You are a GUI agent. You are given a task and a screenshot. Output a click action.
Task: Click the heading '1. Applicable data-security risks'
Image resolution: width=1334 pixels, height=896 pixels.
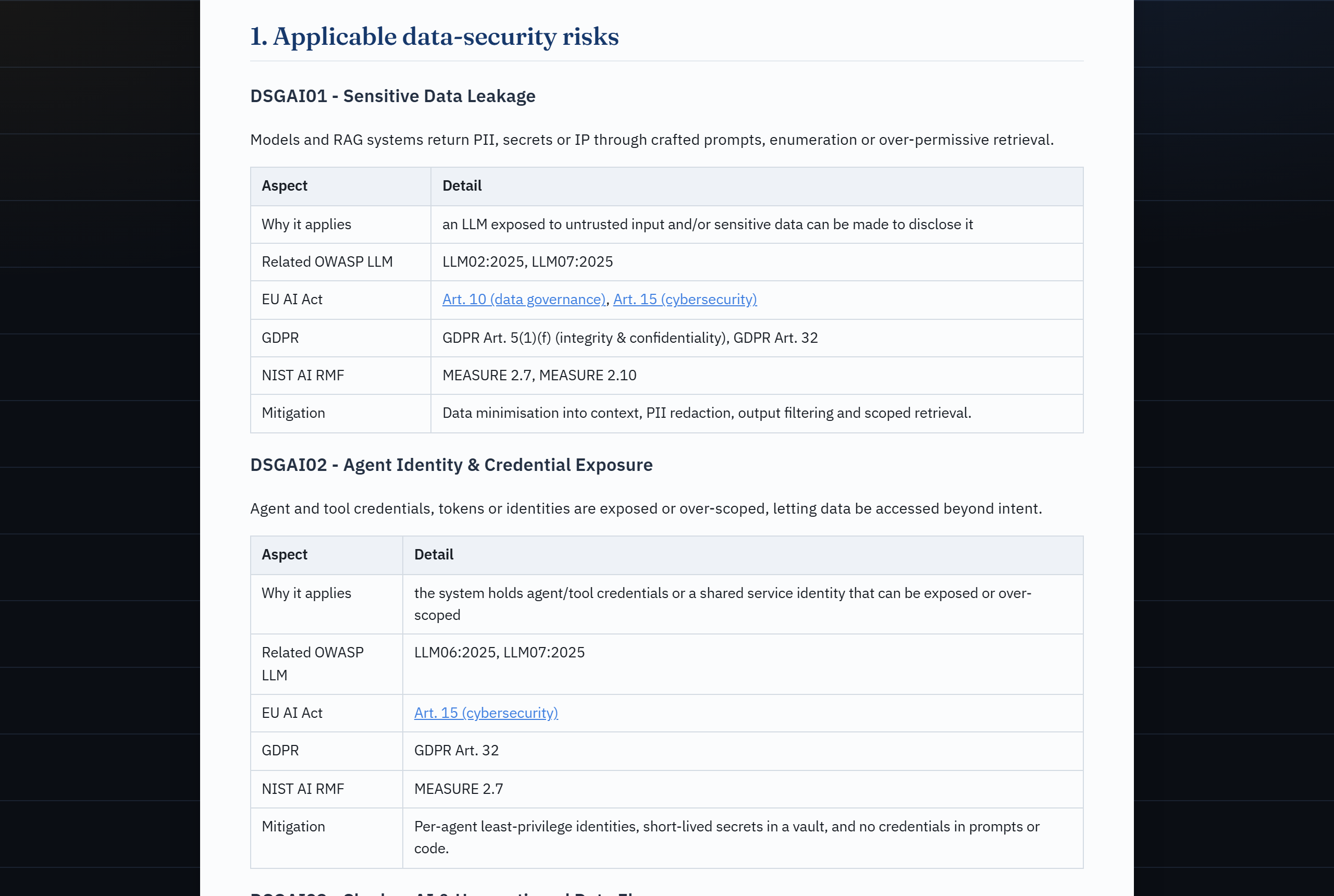pos(435,36)
